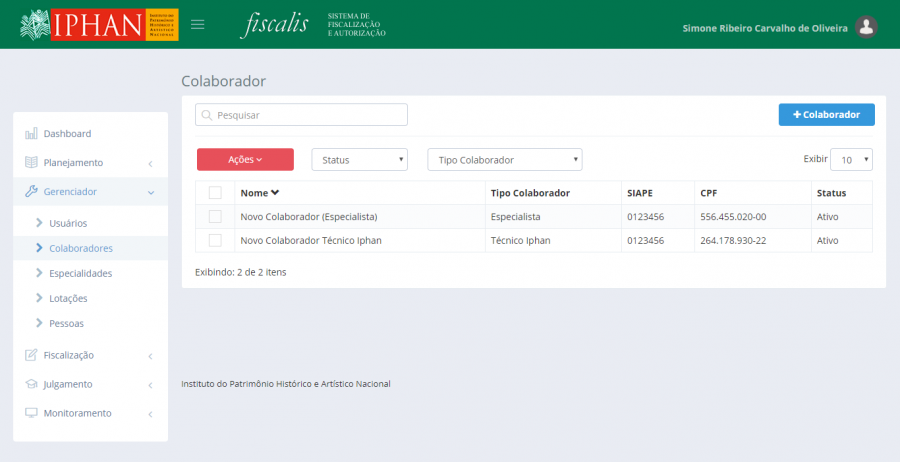The image size is (900, 462).
Task: Click the hamburger menu icon in header
Action: click(x=198, y=25)
